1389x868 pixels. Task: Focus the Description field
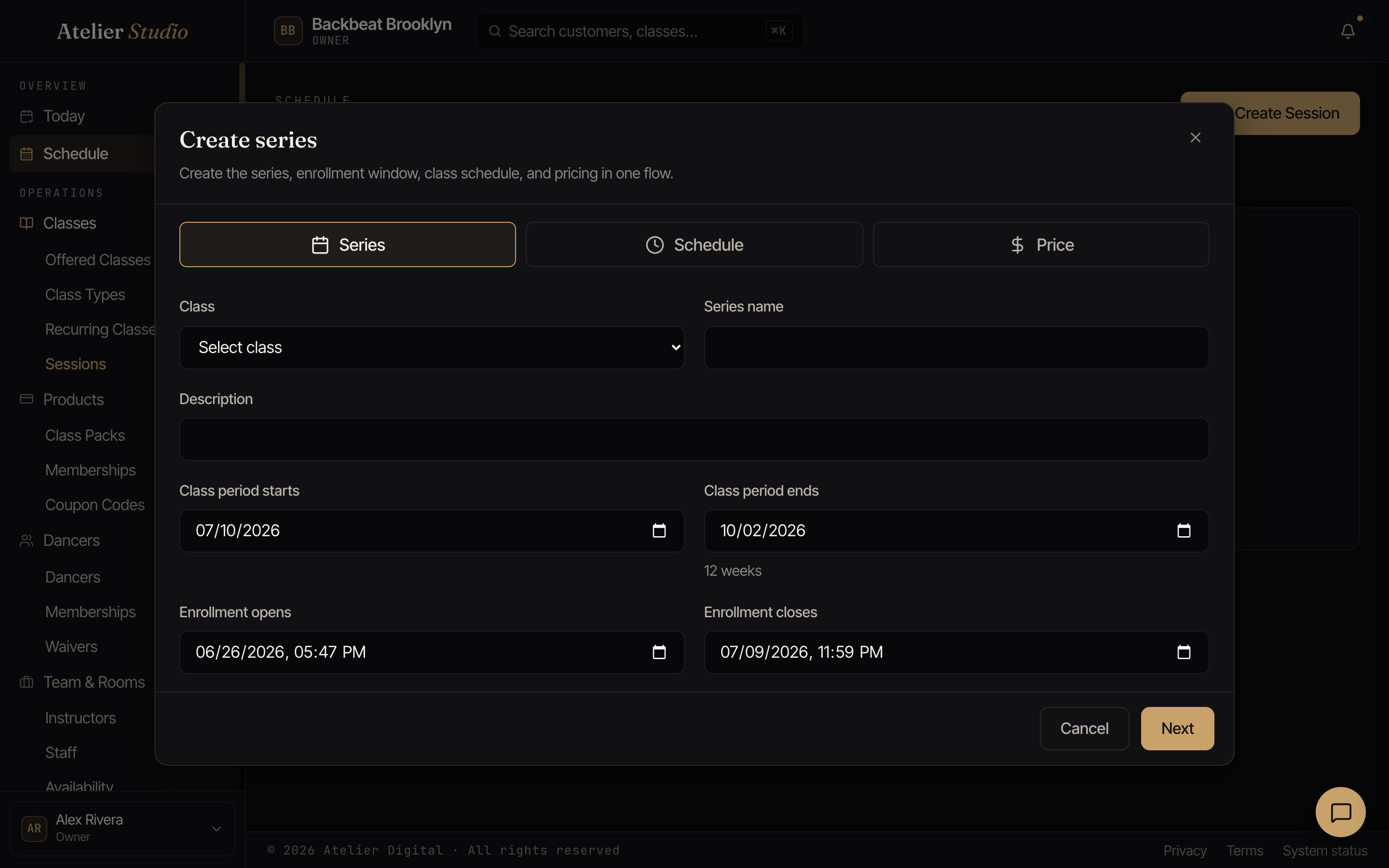pos(694,439)
